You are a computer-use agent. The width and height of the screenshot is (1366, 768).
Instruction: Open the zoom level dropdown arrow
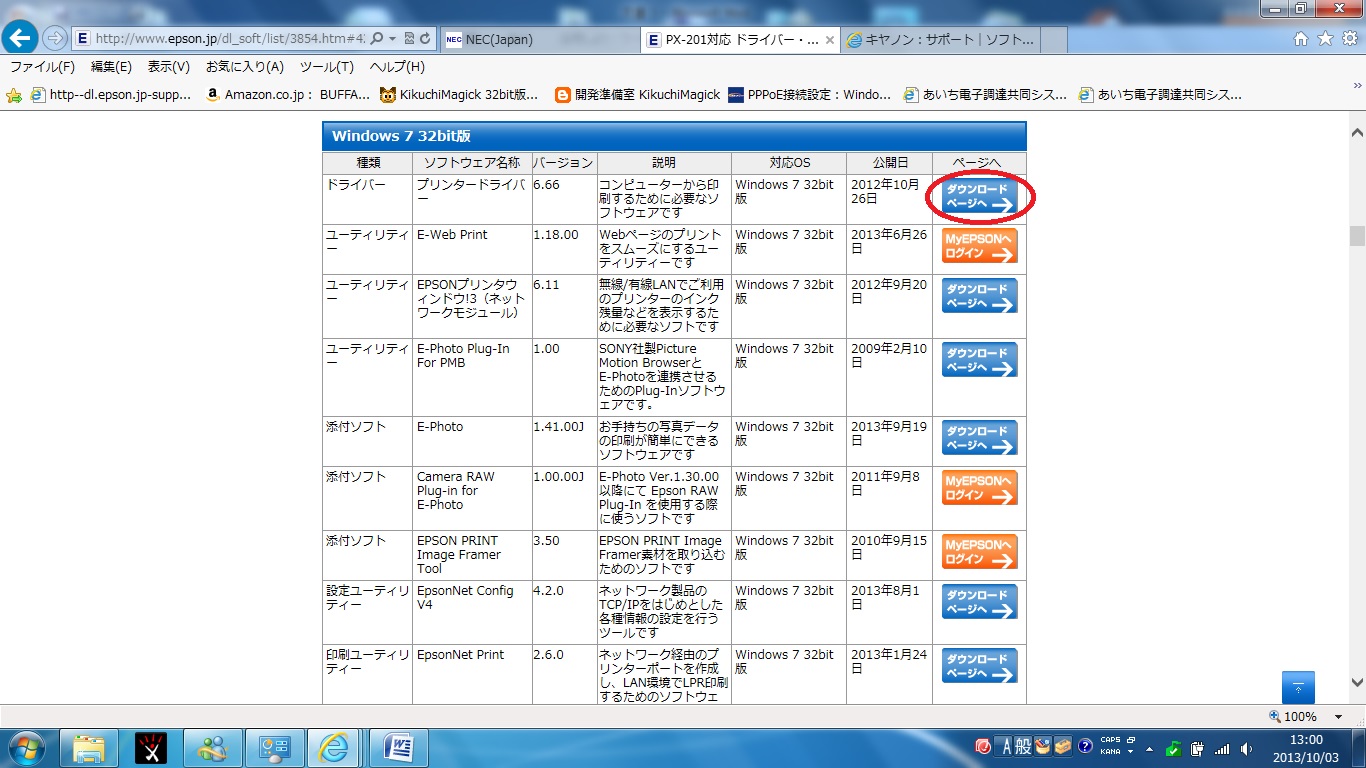[1338, 716]
